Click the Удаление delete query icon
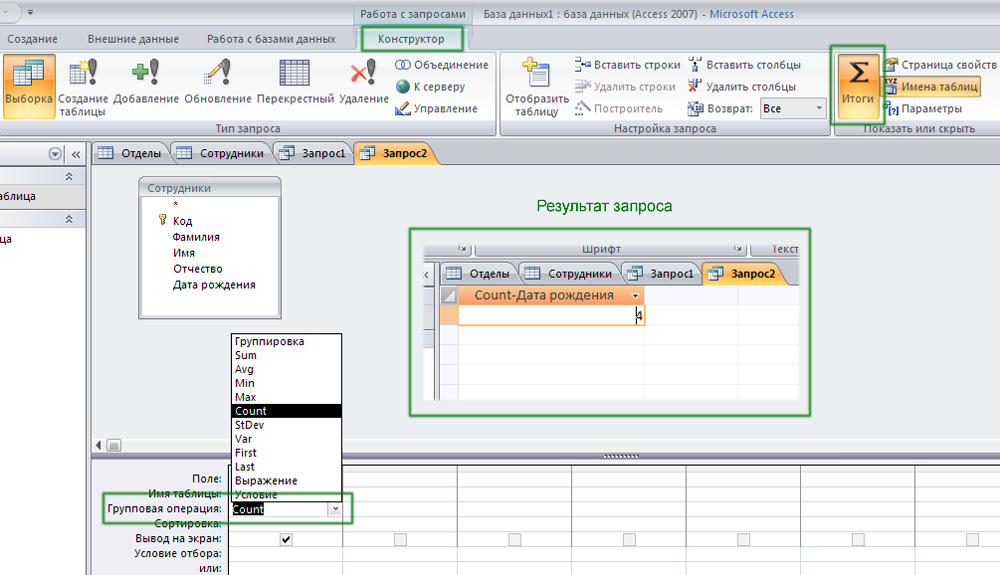Viewport: 1000px width, 575px height. (363, 84)
